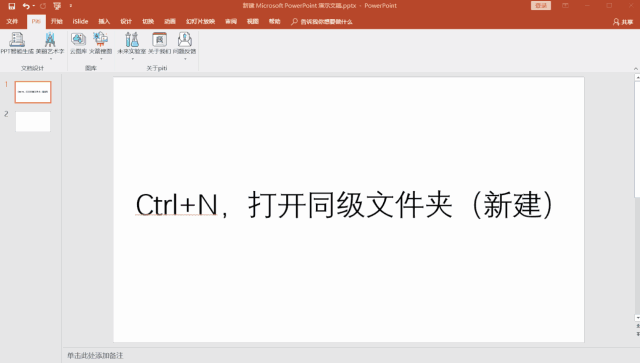640x363 pixels.
Task: Click the 共享 Share button
Action: point(623,22)
